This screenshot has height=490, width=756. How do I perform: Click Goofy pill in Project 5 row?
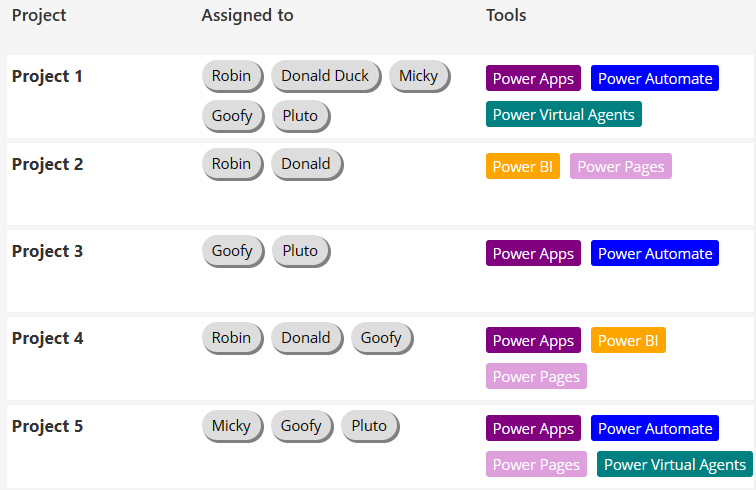302,426
